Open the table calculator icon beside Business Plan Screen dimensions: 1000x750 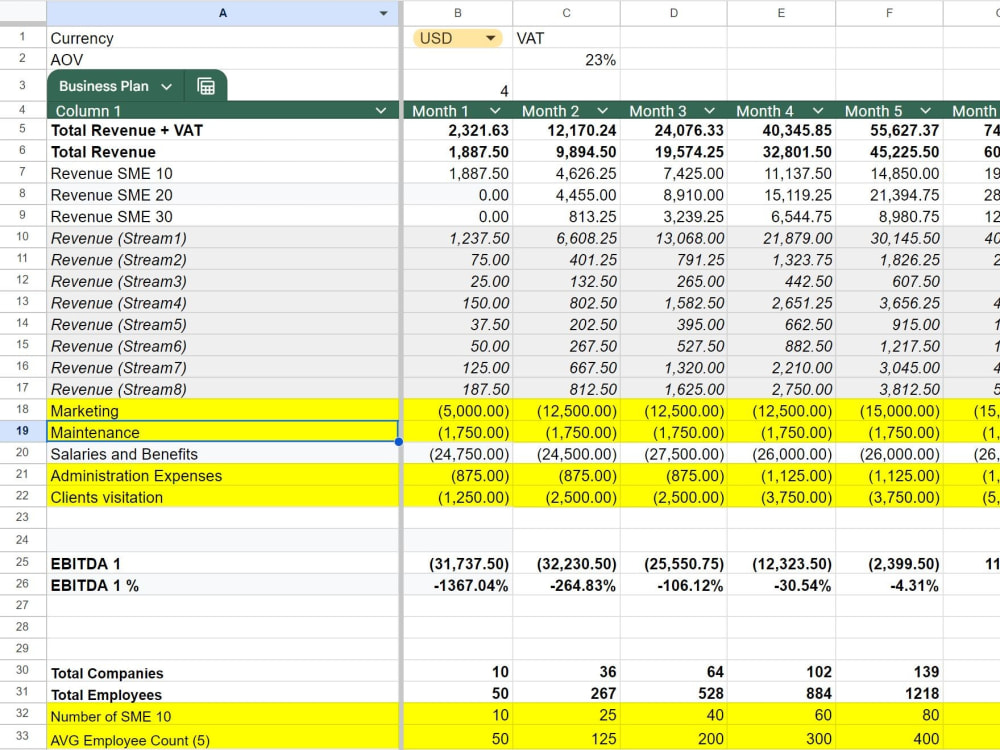[206, 86]
